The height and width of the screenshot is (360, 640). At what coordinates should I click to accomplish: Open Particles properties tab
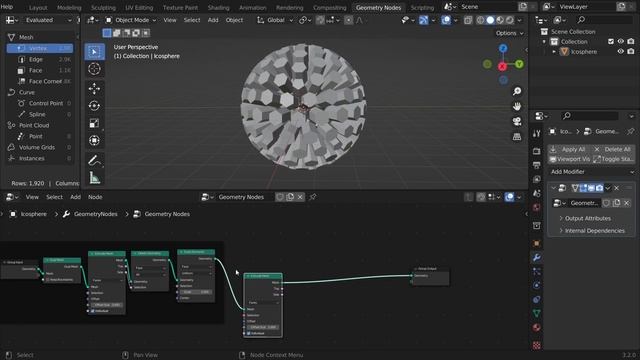point(537,271)
